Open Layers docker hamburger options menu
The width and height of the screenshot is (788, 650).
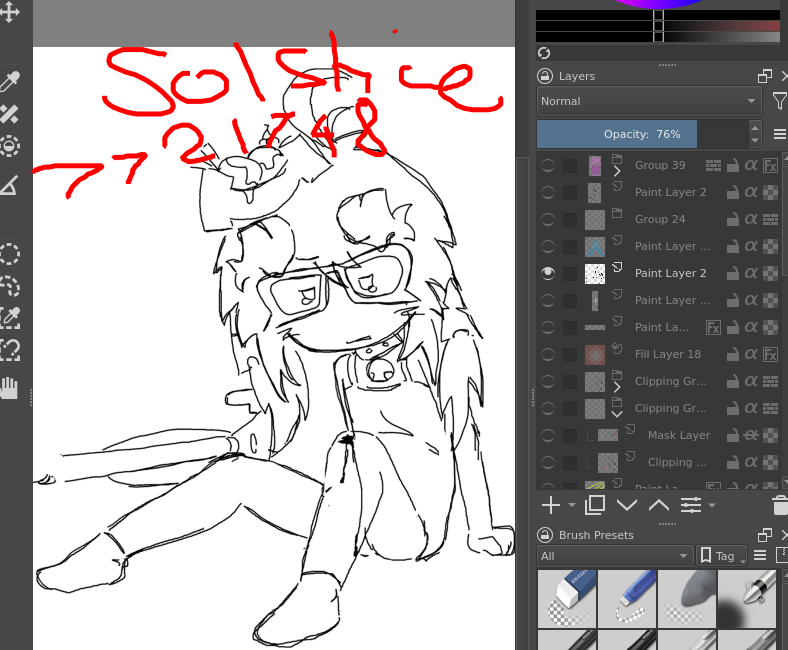point(779,134)
